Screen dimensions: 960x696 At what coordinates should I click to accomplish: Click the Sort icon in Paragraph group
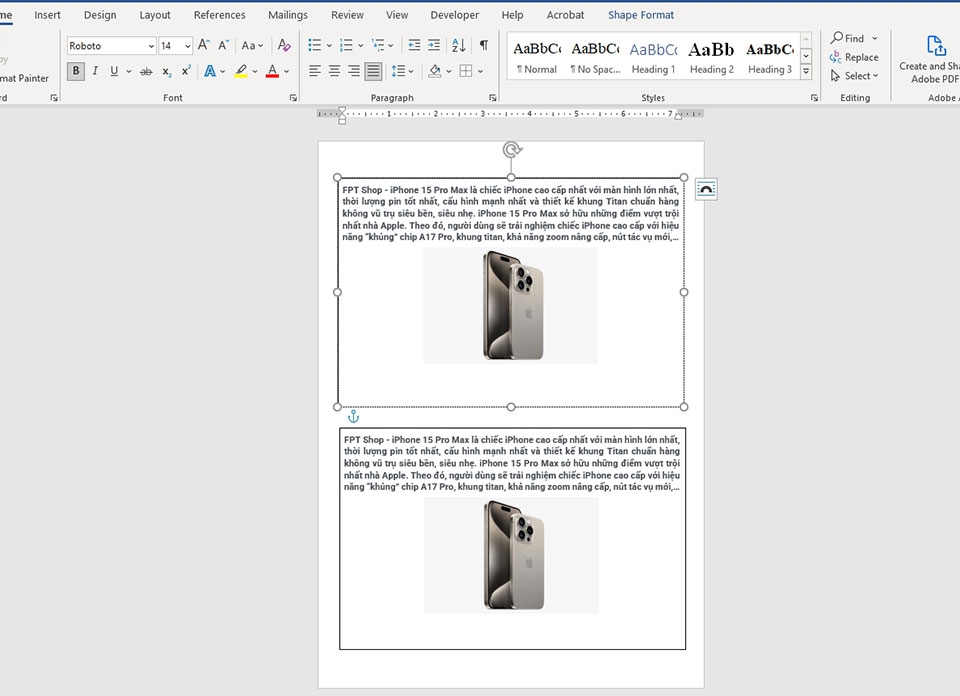(x=459, y=46)
